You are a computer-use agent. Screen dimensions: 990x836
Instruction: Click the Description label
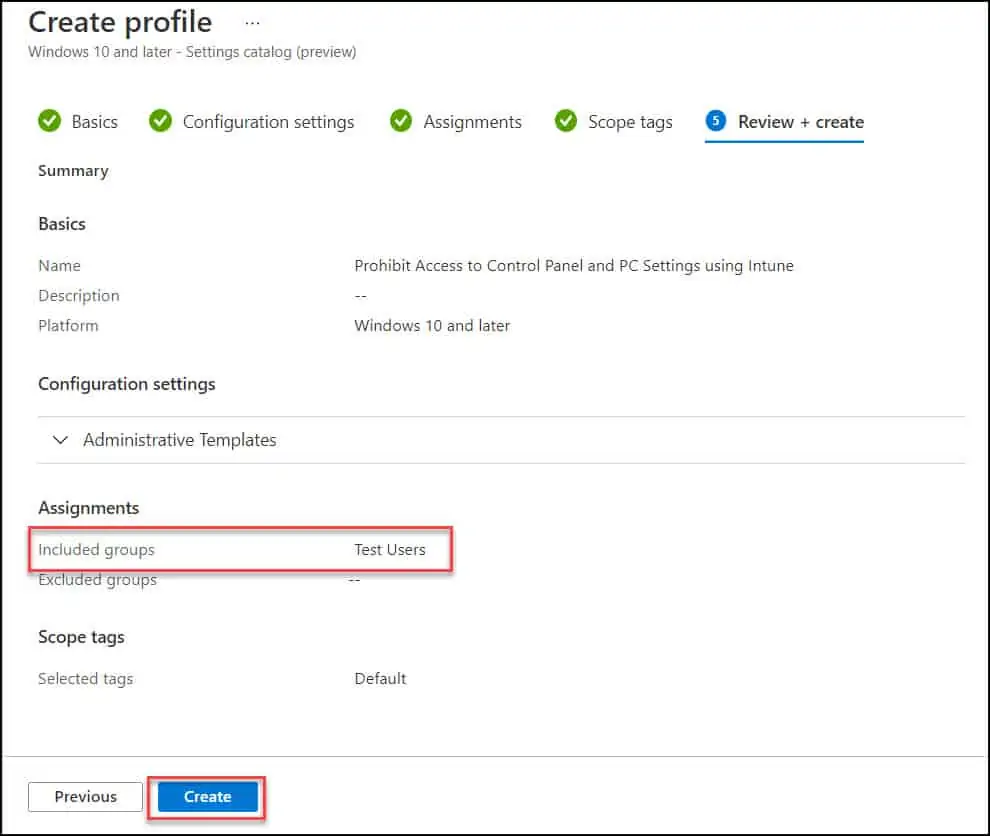coord(78,296)
